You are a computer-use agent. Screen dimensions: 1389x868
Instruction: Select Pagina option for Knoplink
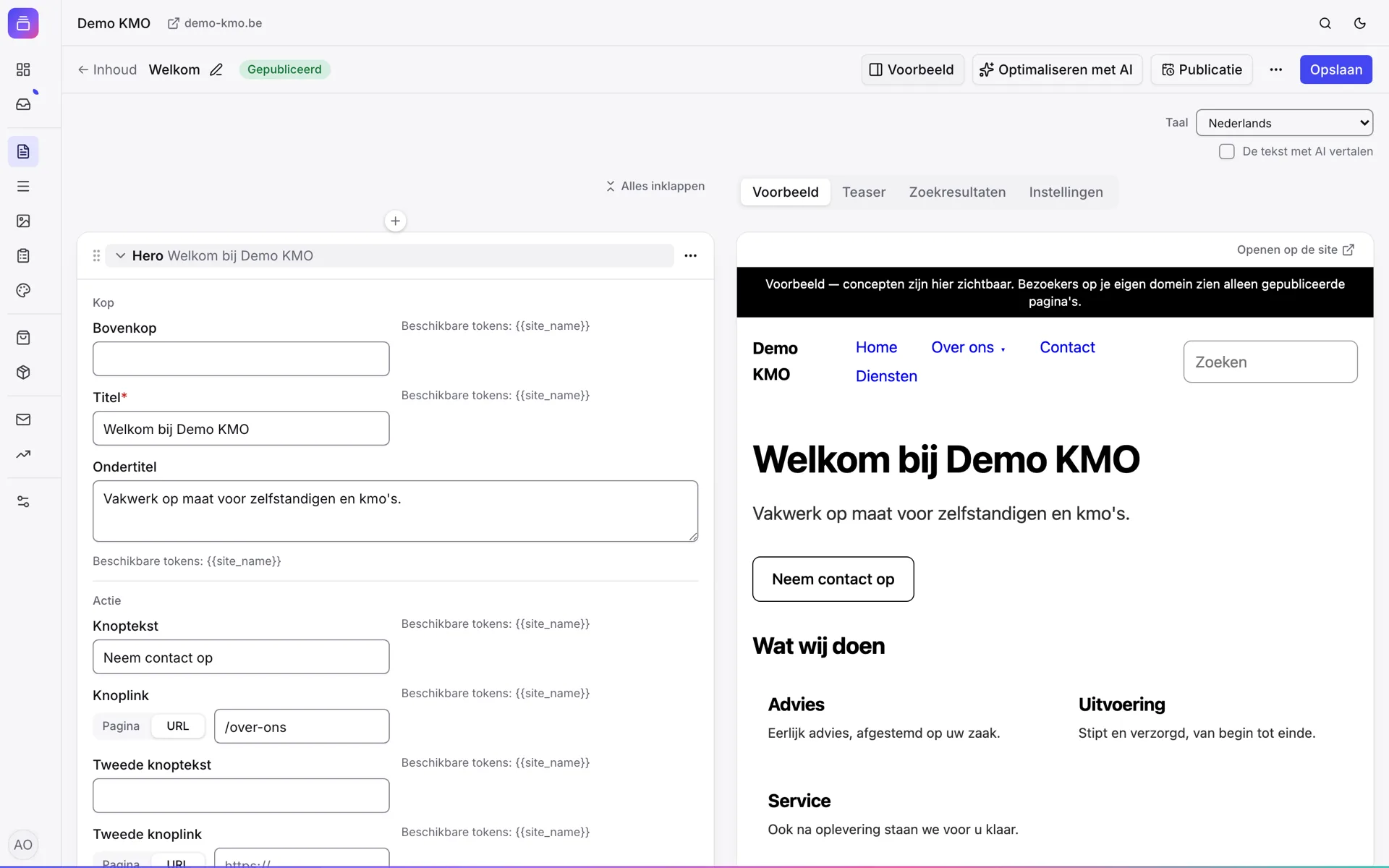point(121,726)
